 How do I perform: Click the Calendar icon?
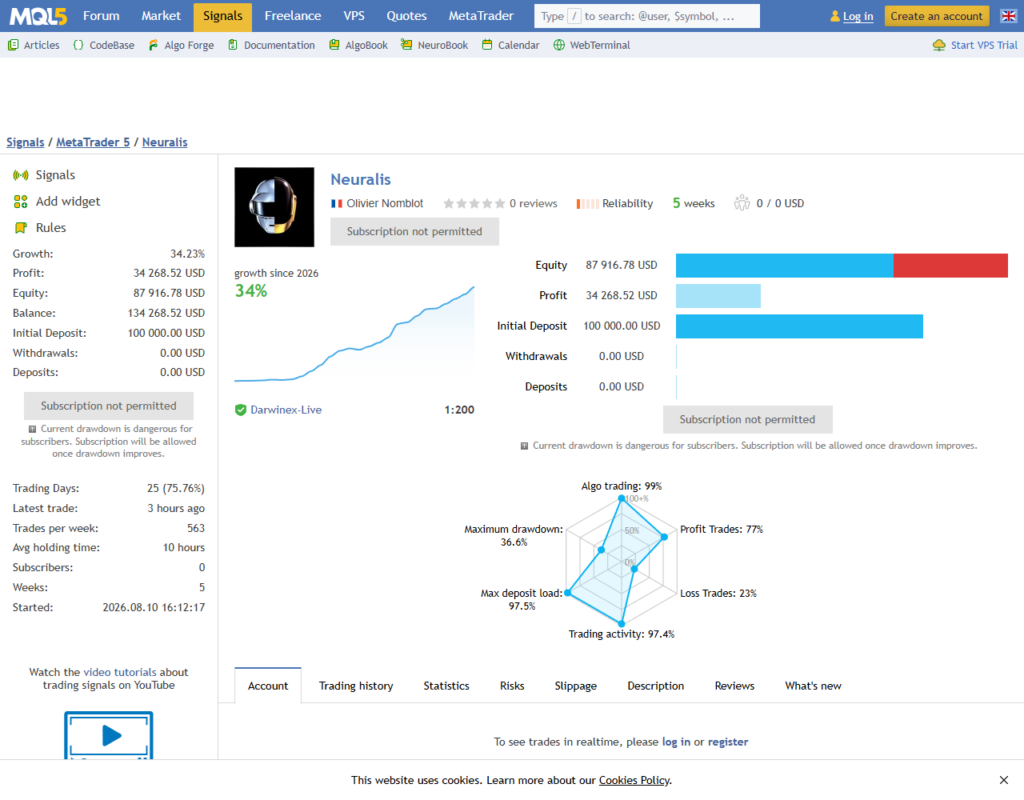click(487, 45)
